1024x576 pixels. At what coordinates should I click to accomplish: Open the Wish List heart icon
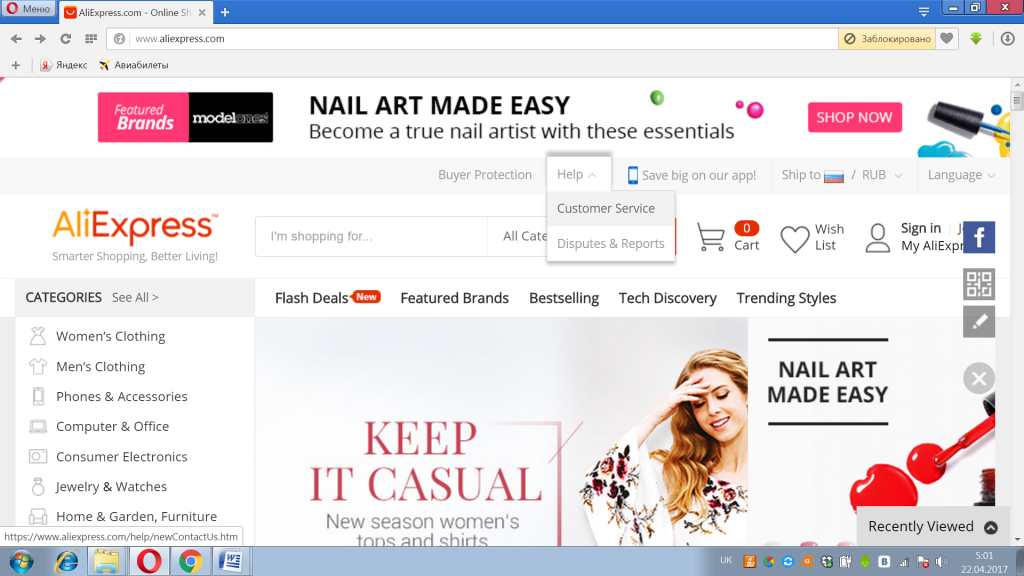point(795,239)
